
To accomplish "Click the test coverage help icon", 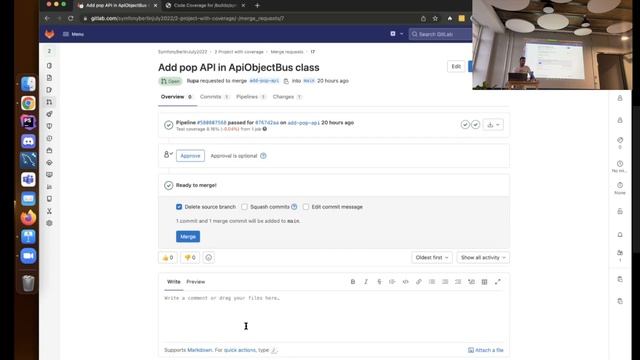I will tap(265, 129).
